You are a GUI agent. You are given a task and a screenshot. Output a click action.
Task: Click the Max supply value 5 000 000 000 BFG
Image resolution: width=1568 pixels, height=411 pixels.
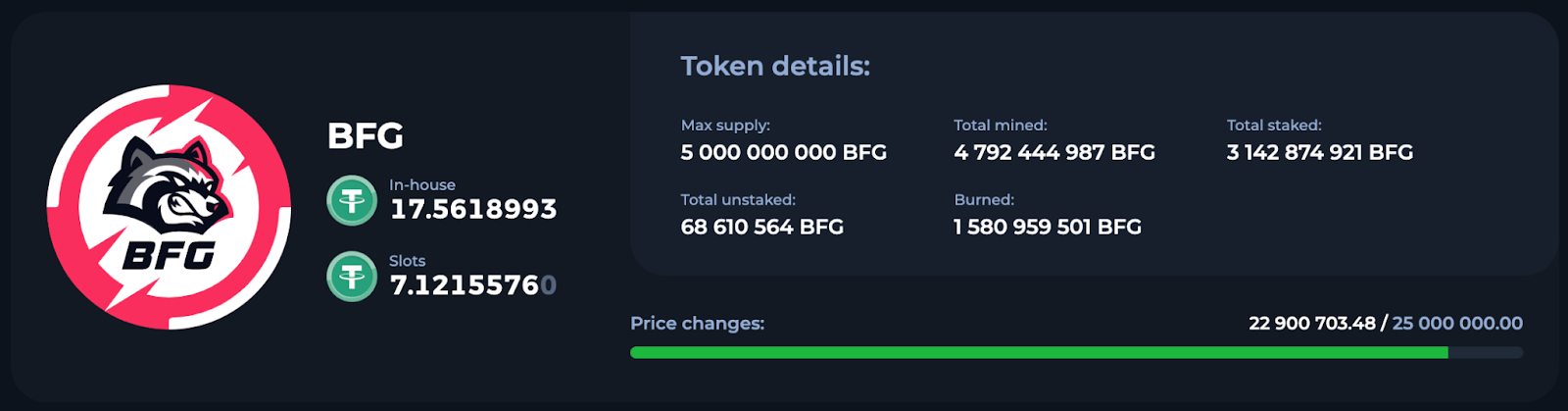click(x=783, y=152)
